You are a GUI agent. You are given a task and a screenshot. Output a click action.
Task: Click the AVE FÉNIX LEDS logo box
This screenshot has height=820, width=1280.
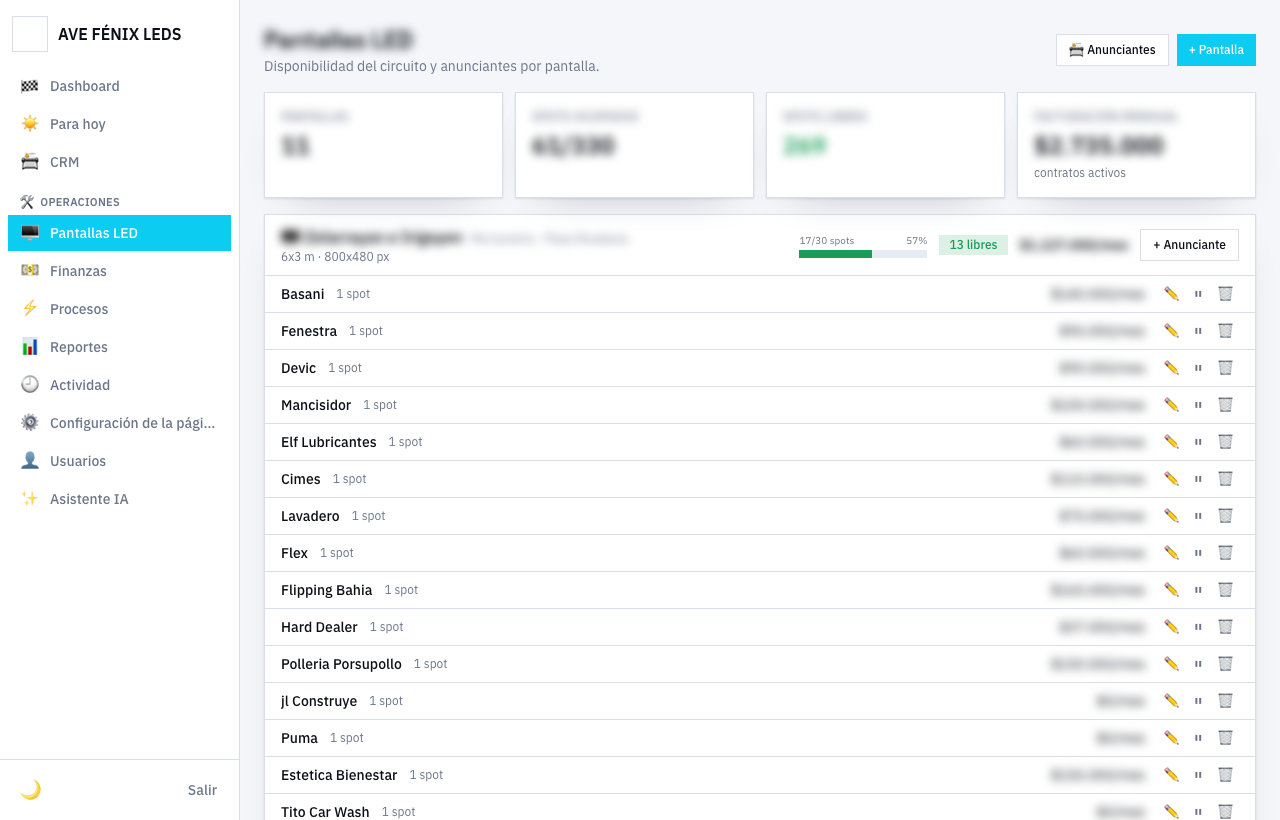pos(30,34)
